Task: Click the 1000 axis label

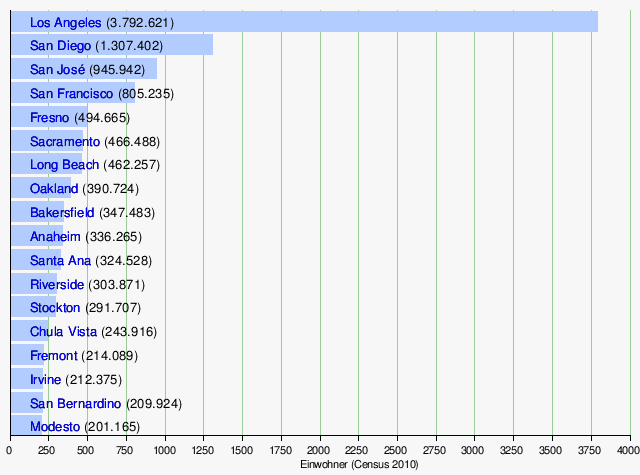Action: (164, 450)
